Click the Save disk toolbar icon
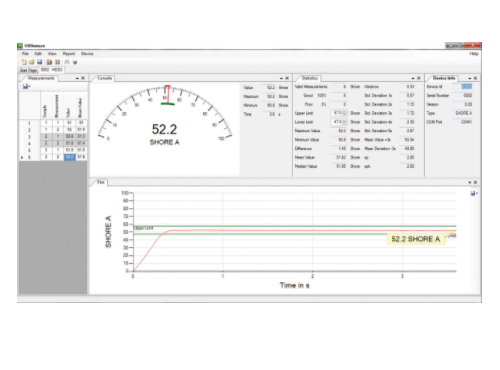This screenshot has width=500, height=370. pyautogui.click(x=40, y=62)
